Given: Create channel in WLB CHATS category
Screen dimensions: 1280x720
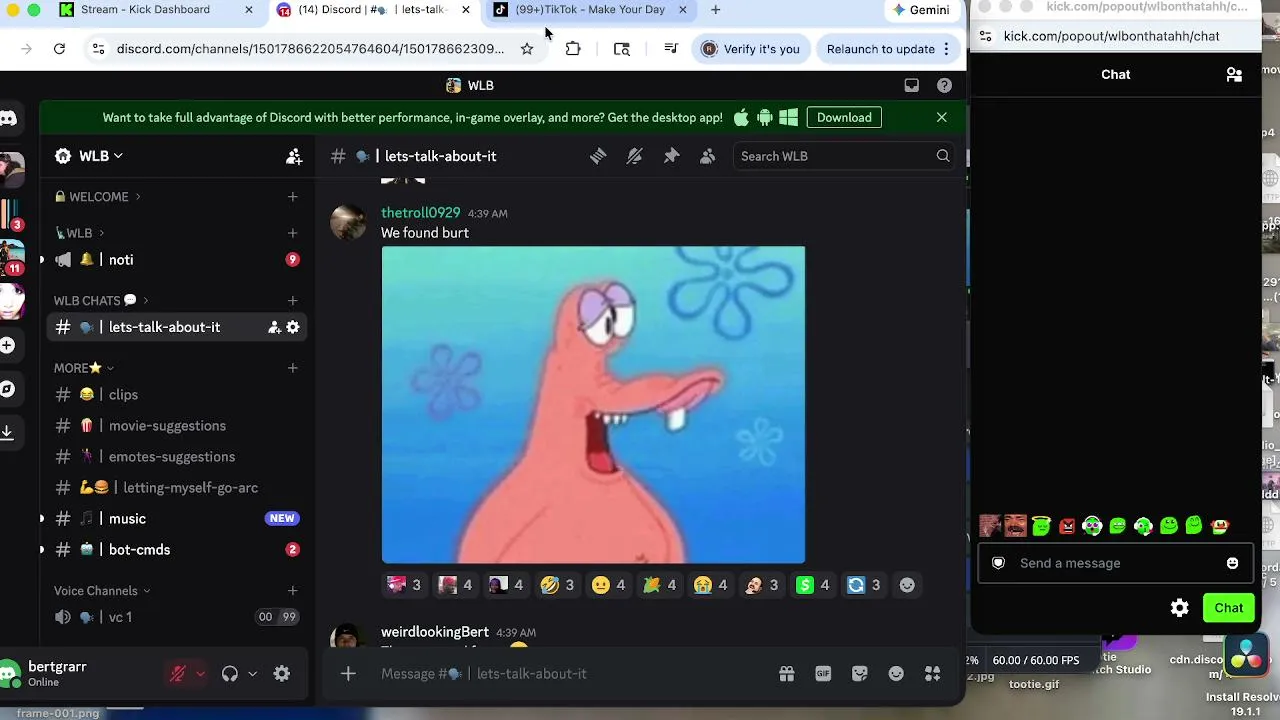Looking at the screenshot, I should coord(292,301).
